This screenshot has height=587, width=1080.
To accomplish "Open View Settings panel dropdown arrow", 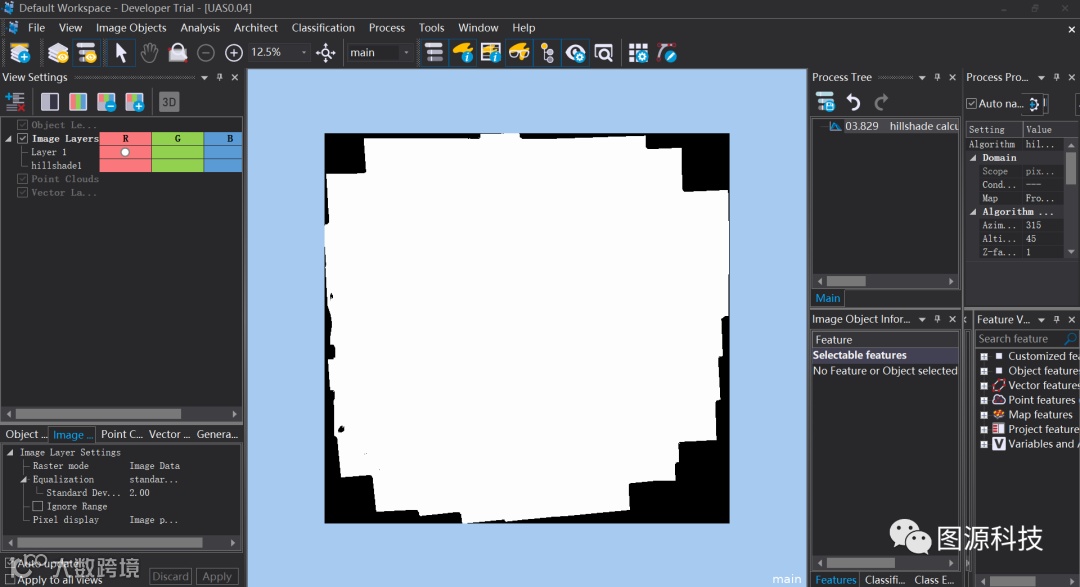I will click(205, 78).
